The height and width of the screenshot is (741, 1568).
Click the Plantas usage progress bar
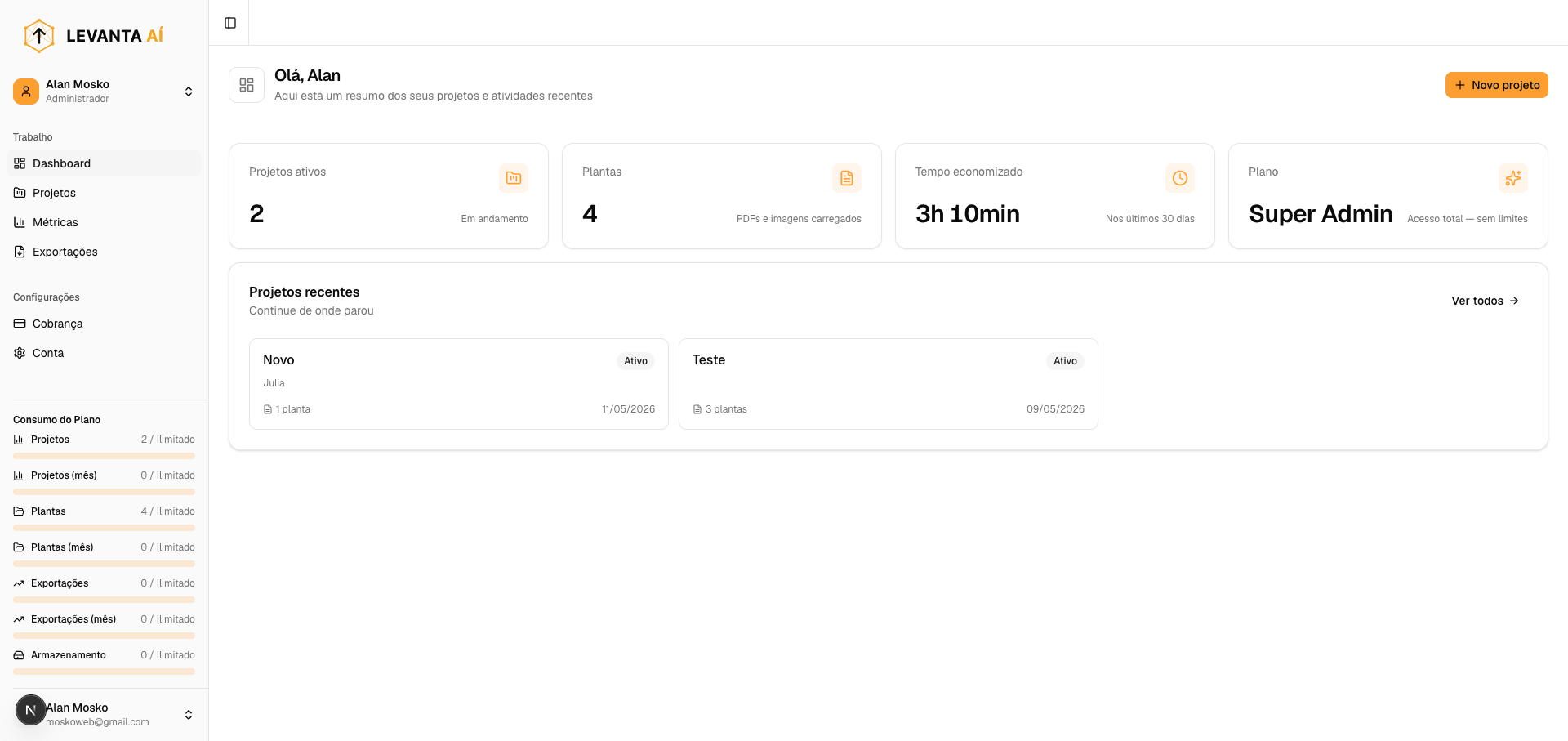(x=104, y=528)
